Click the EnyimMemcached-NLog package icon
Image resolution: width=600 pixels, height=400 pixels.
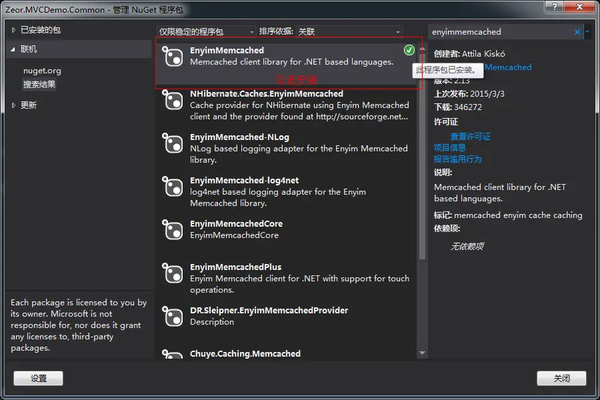click(173, 143)
